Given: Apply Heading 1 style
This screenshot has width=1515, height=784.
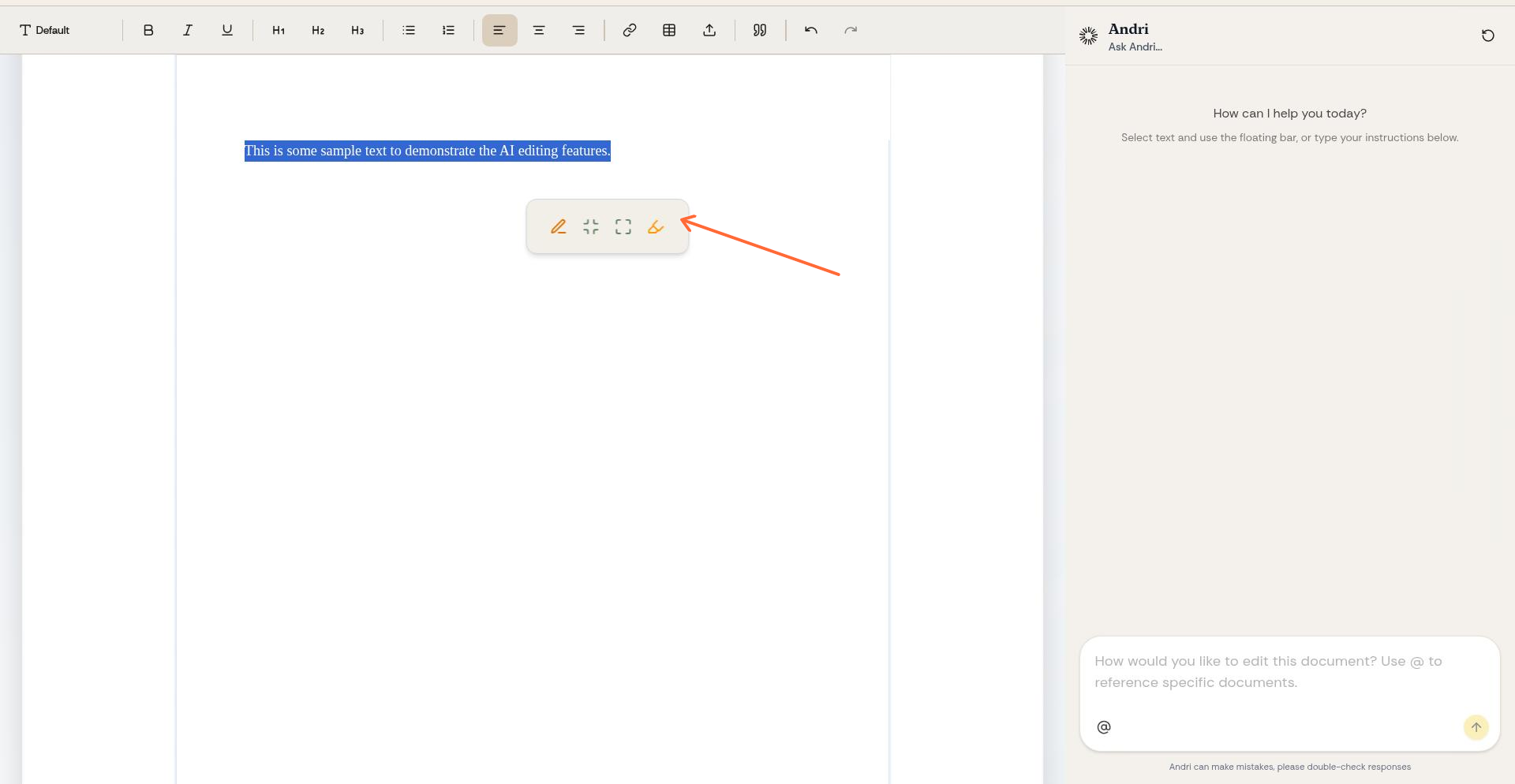Looking at the screenshot, I should (278, 30).
